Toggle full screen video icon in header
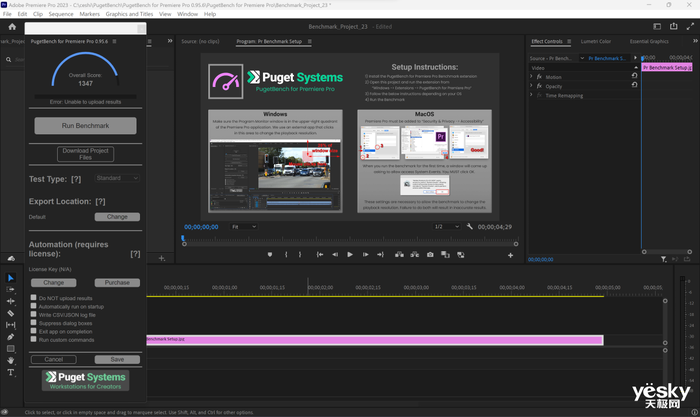This screenshot has width=700, height=417. [690, 26]
